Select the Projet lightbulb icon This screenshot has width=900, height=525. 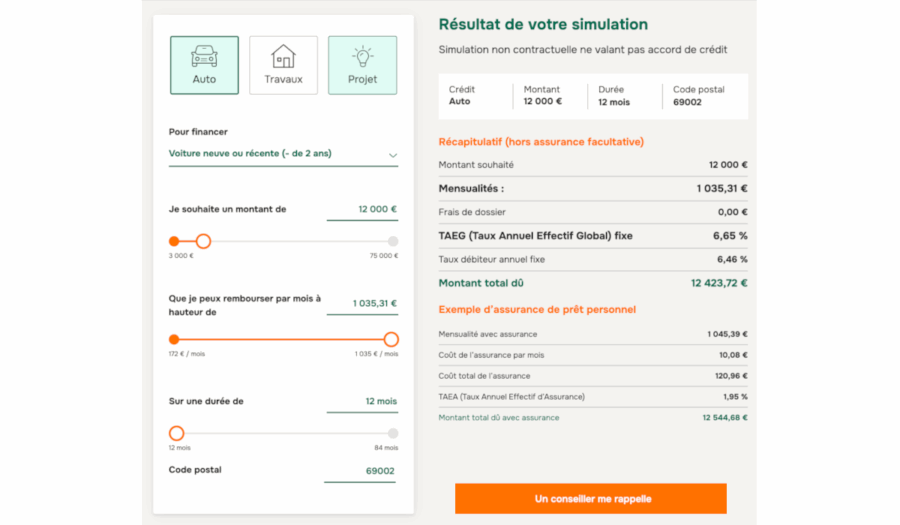pos(362,55)
